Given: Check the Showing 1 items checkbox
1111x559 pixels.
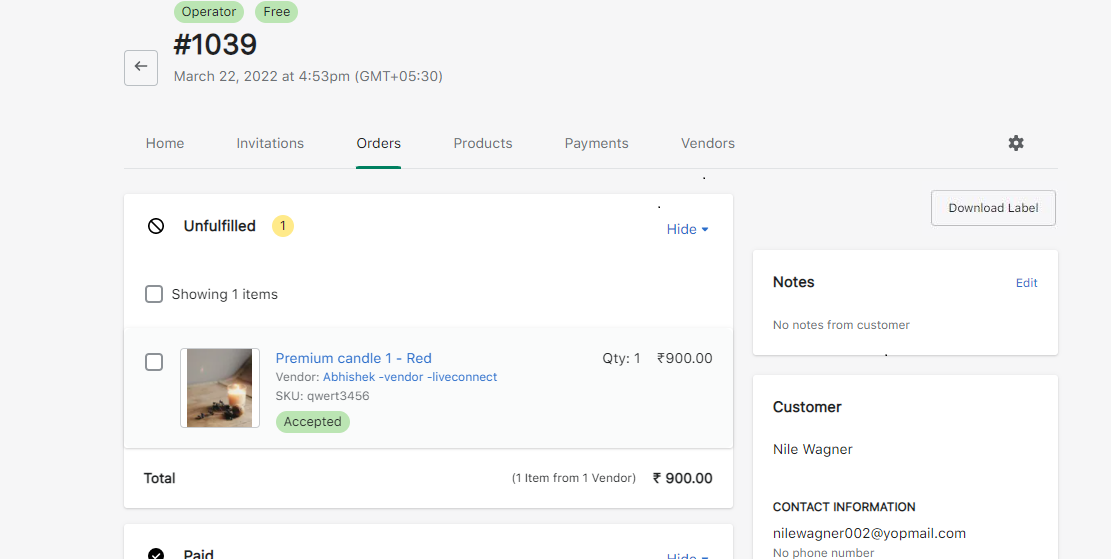Looking at the screenshot, I should click(x=154, y=294).
